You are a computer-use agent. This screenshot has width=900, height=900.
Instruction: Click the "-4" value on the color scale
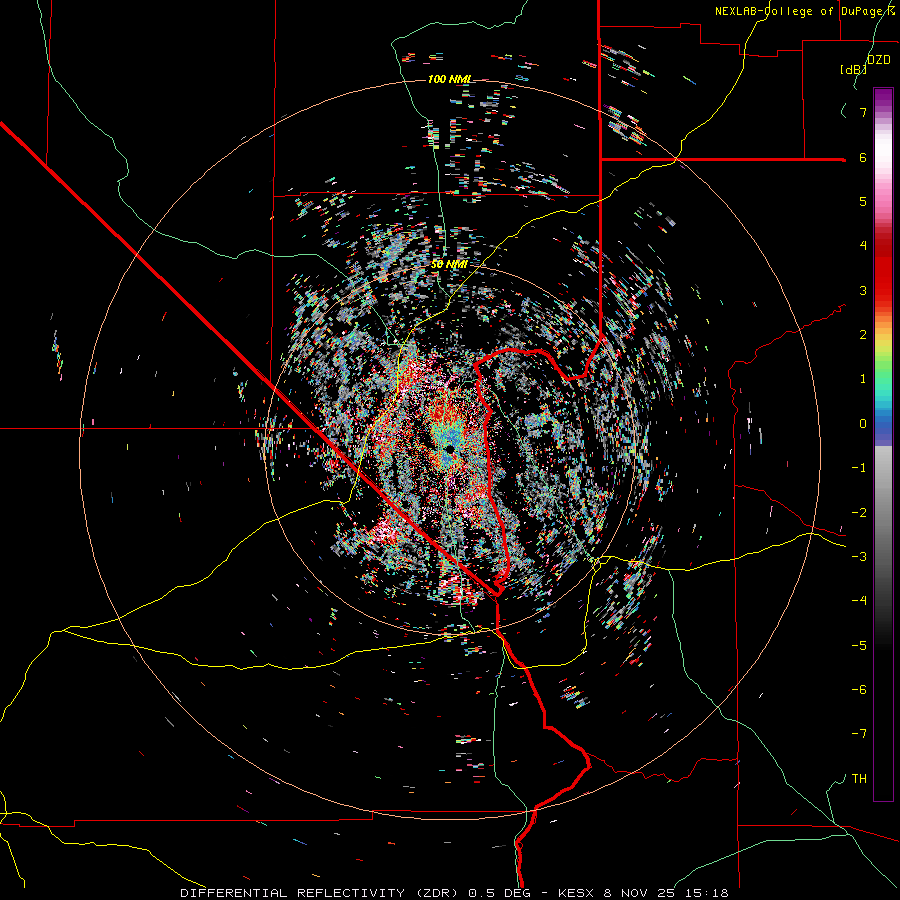pyautogui.click(x=859, y=601)
